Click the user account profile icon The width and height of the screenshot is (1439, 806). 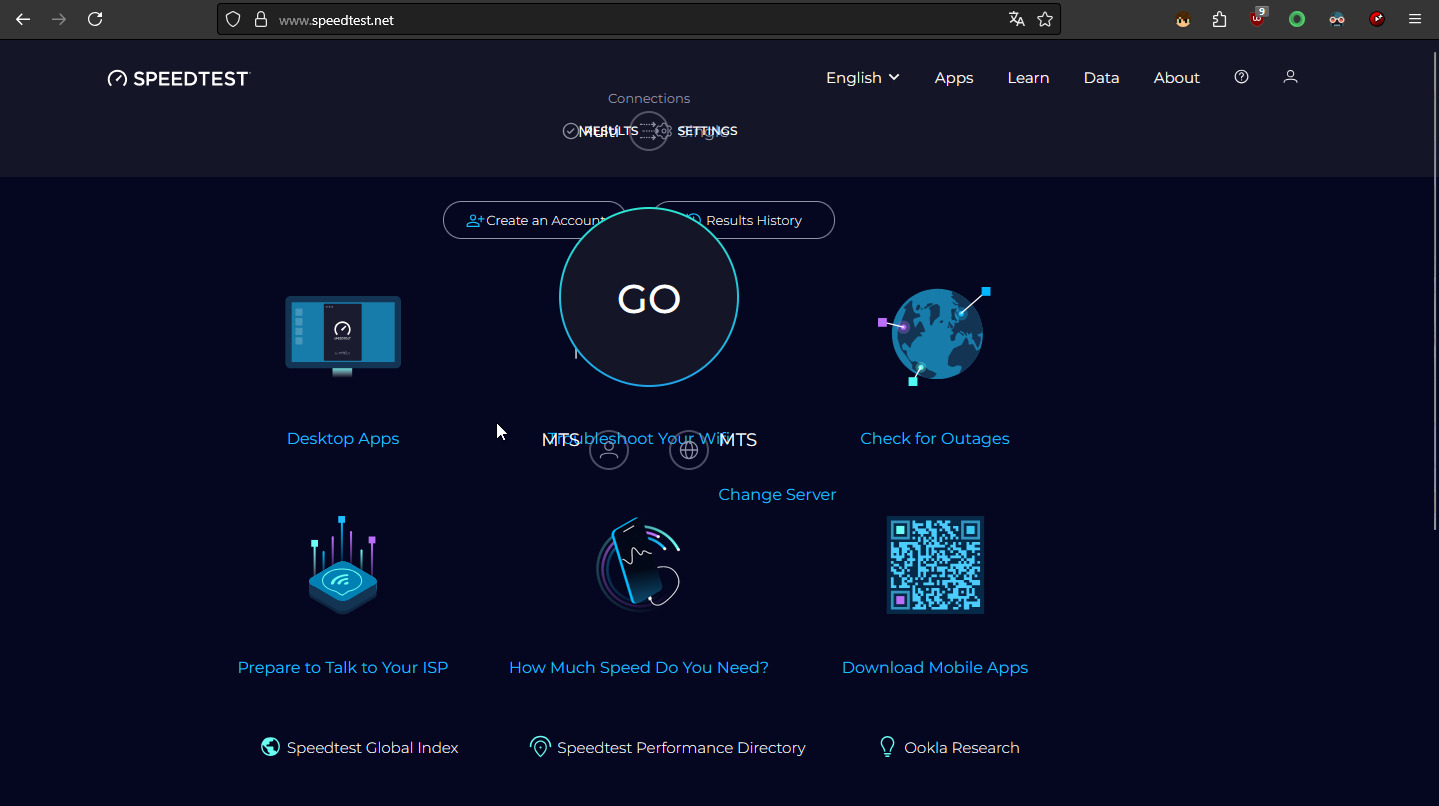(1290, 77)
